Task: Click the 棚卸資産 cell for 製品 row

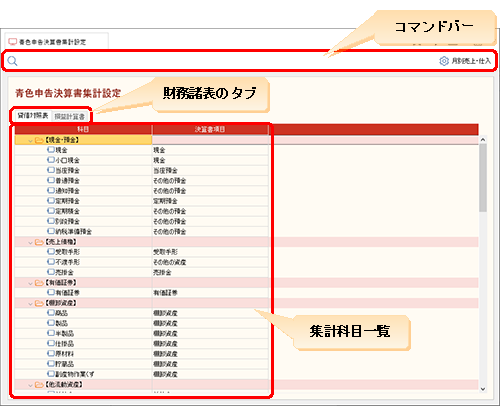Action: (x=210, y=323)
